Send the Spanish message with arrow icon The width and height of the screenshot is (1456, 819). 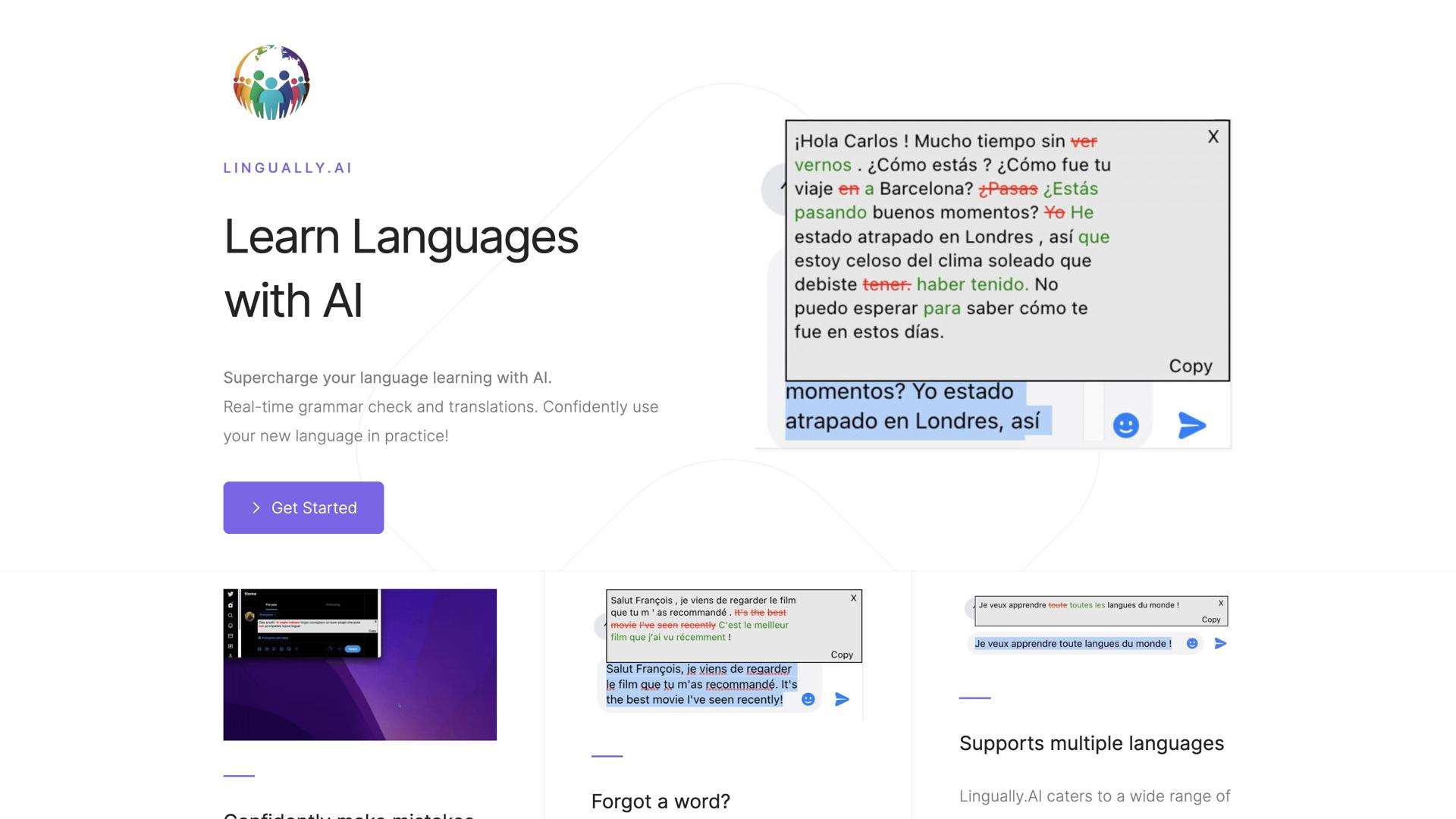1191,425
